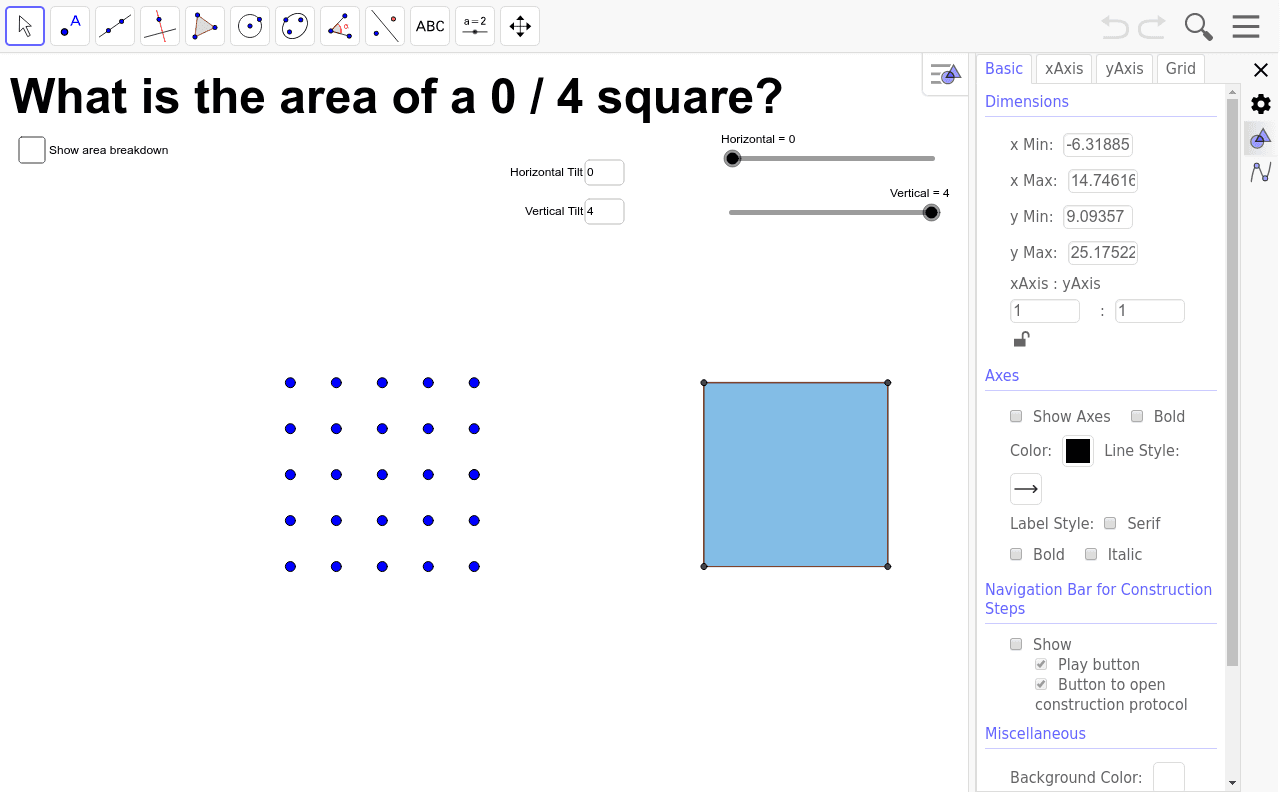Click the x Min field

pos(1098,145)
